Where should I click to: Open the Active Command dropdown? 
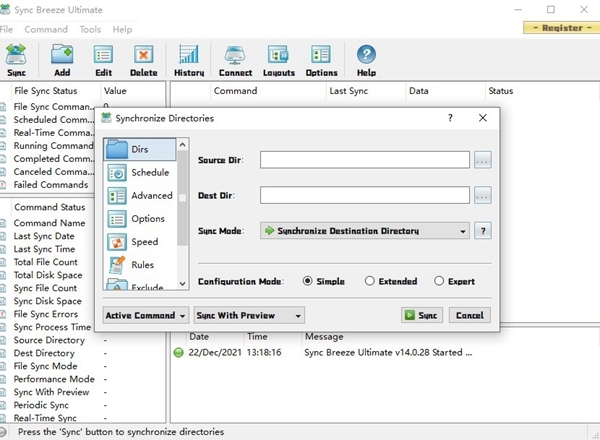click(146, 315)
